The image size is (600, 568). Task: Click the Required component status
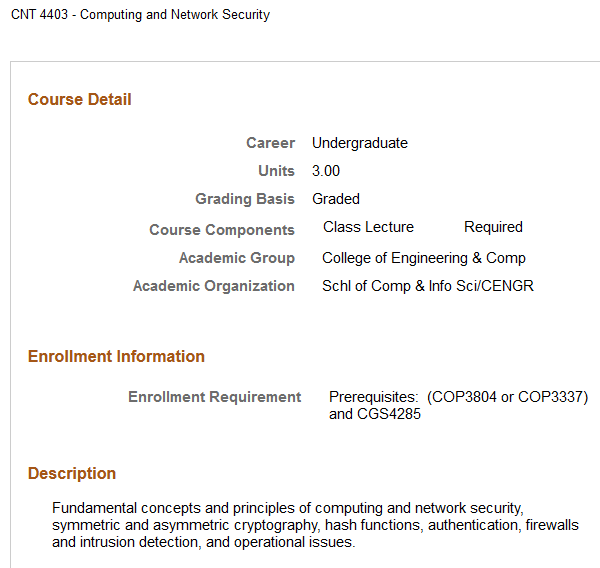(x=493, y=227)
